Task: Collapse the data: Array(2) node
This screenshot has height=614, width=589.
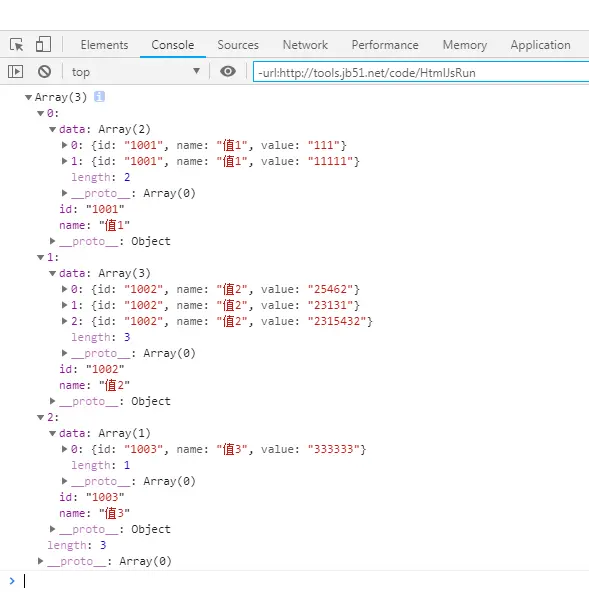Action: [x=52, y=129]
